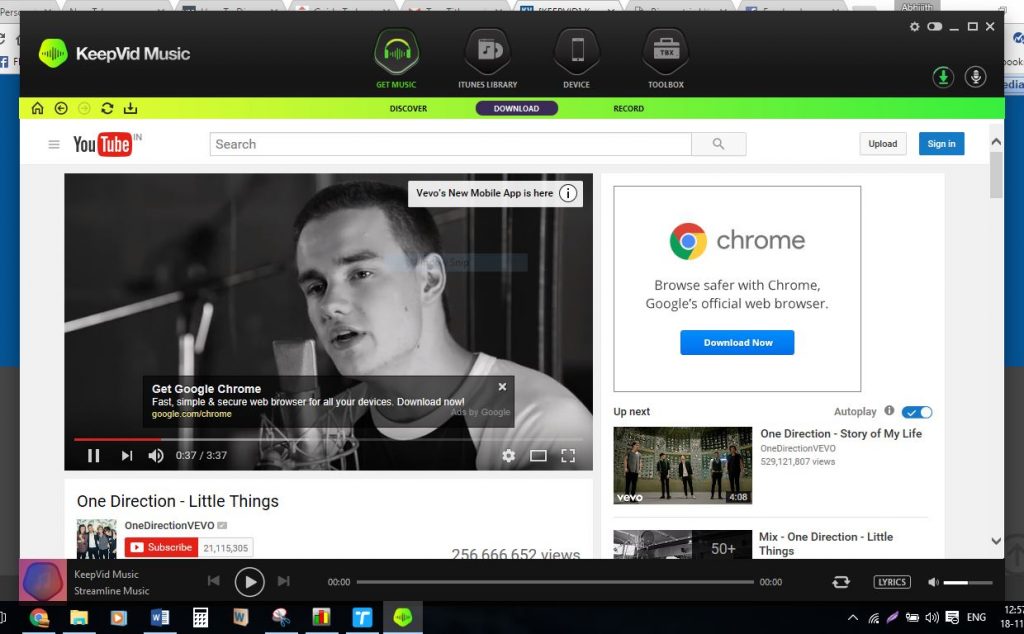Viewport: 1024px width, 634px height.
Task: Click the YouTube Sign in button
Action: [941, 144]
